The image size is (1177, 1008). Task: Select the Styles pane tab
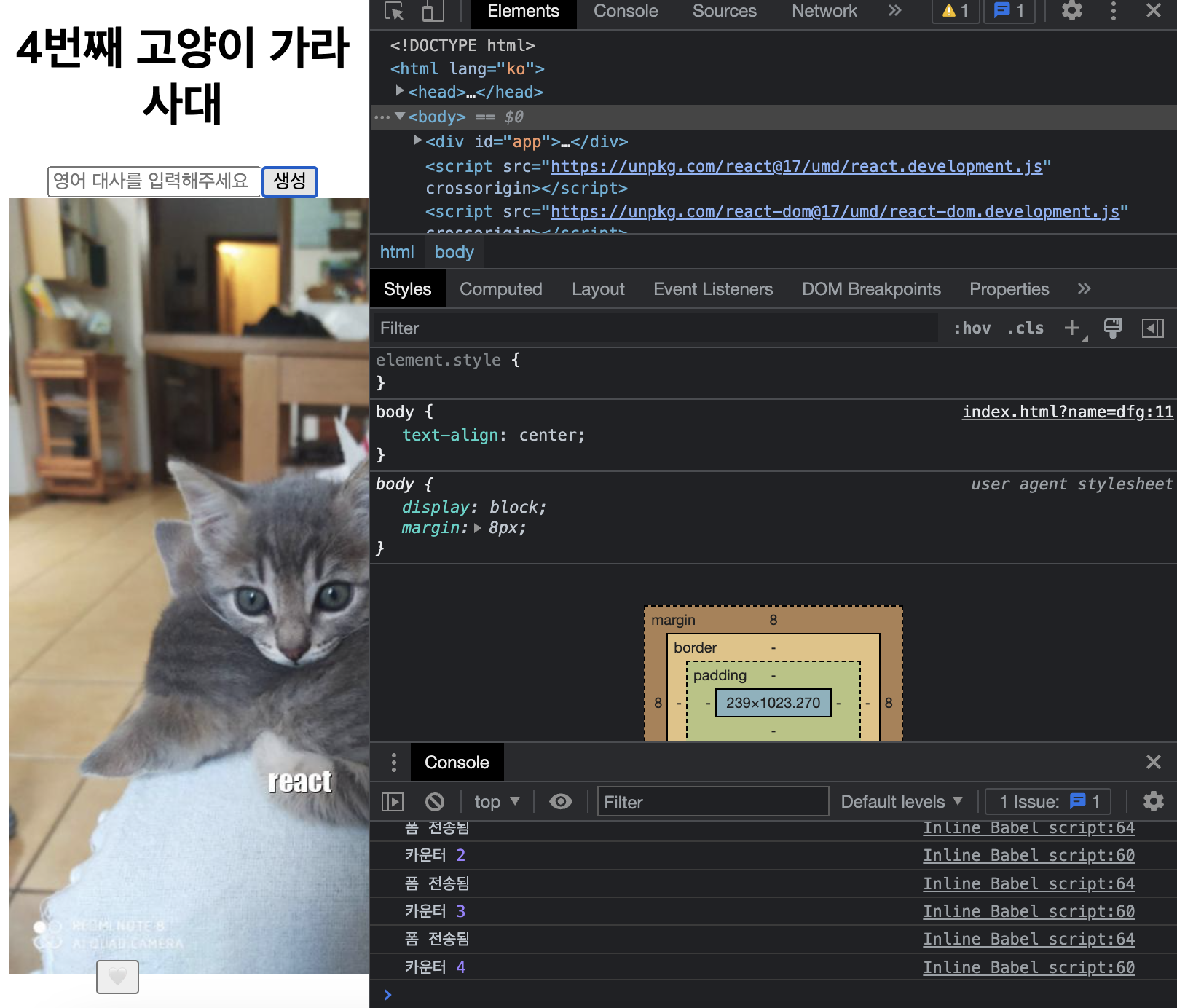[407, 289]
